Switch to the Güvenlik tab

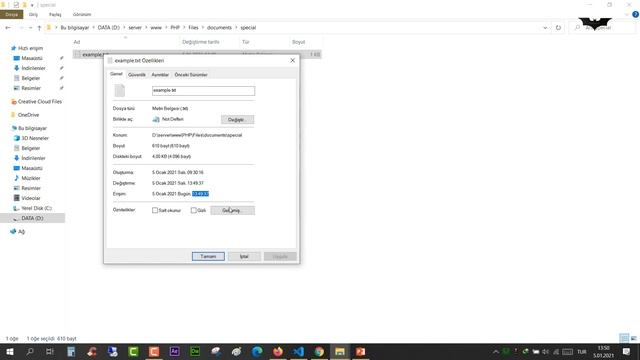coord(137,75)
